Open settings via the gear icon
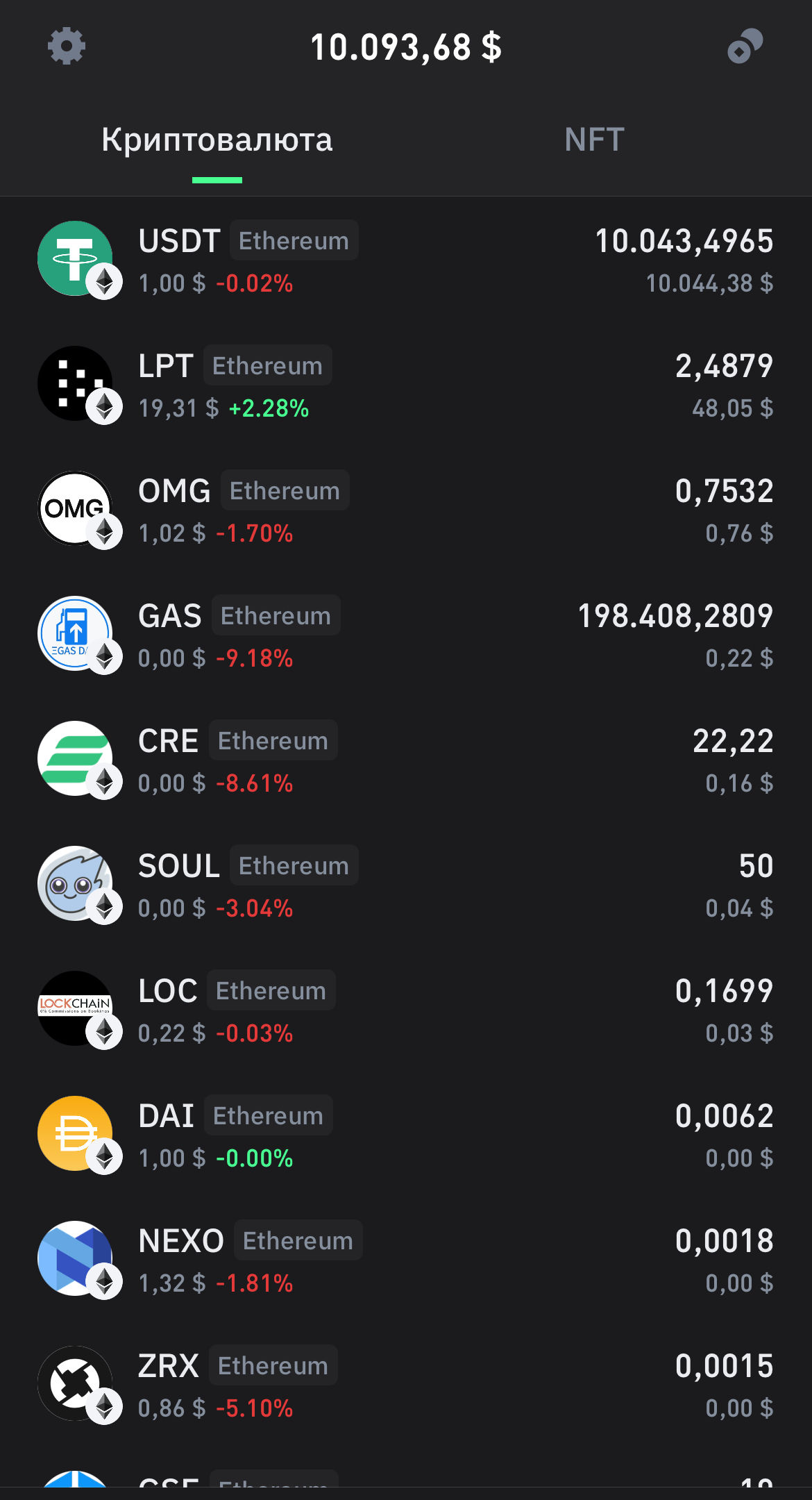Viewport: 812px width, 1500px height. click(67, 47)
